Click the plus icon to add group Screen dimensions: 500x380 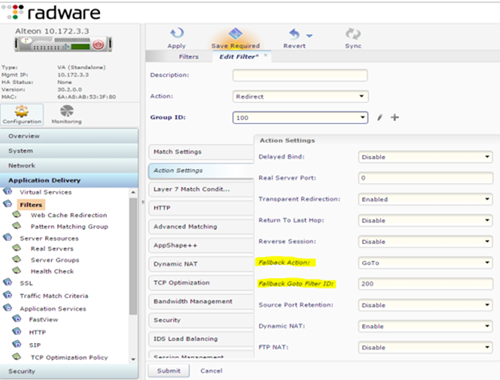click(x=395, y=117)
